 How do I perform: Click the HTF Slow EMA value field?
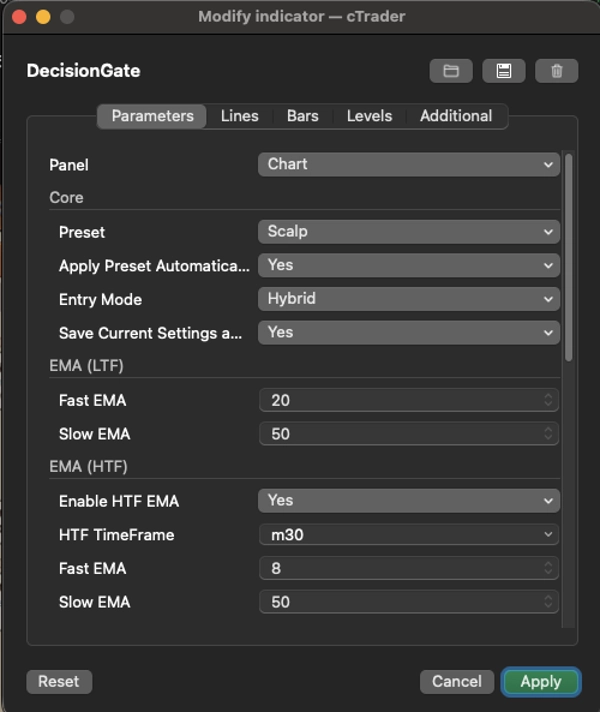(x=409, y=602)
